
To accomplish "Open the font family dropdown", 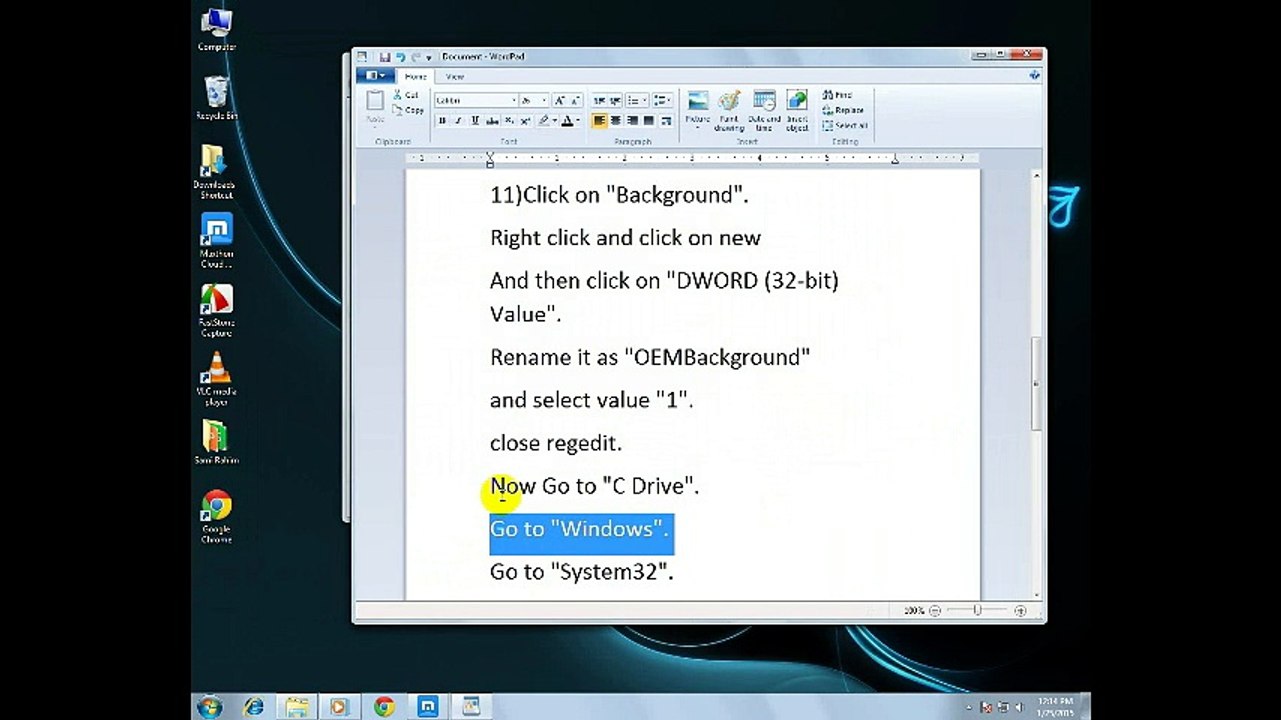I will pos(514,101).
